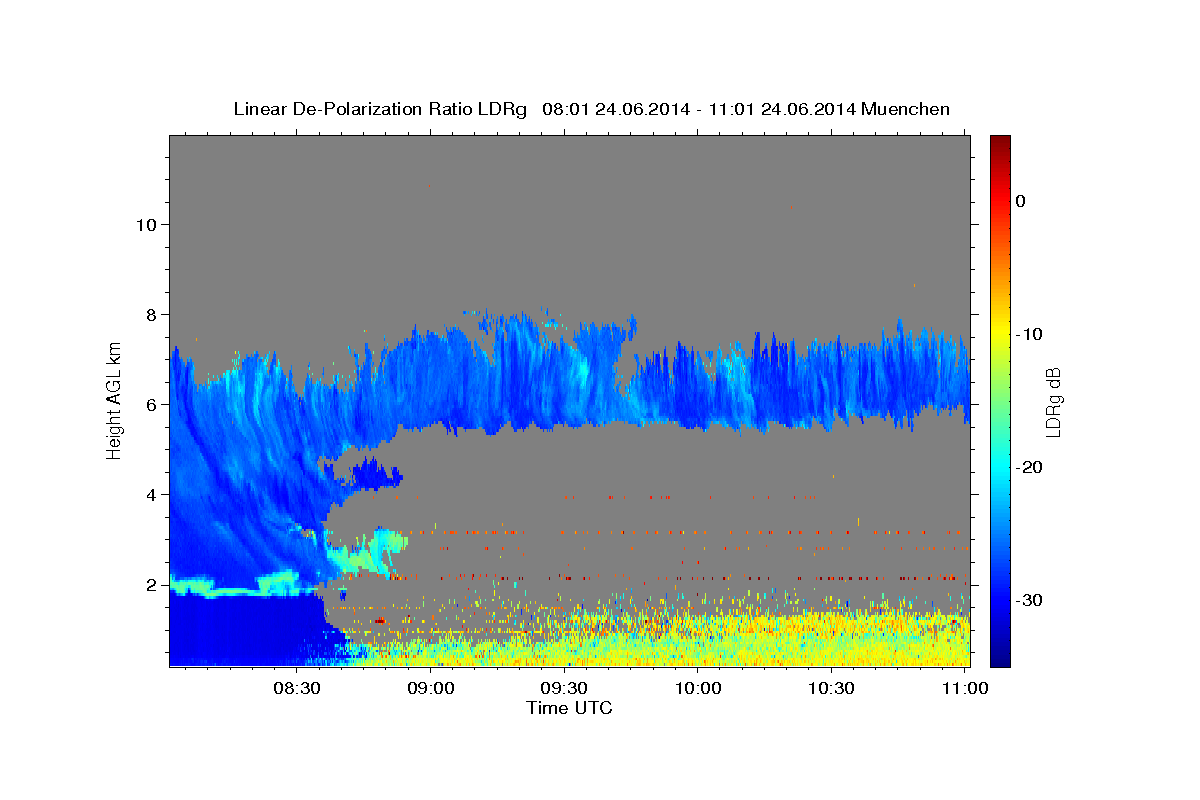Screen dimensions: 1200x800
Task: Click the height tick label 2
Action: pyautogui.click(x=151, y=585)
